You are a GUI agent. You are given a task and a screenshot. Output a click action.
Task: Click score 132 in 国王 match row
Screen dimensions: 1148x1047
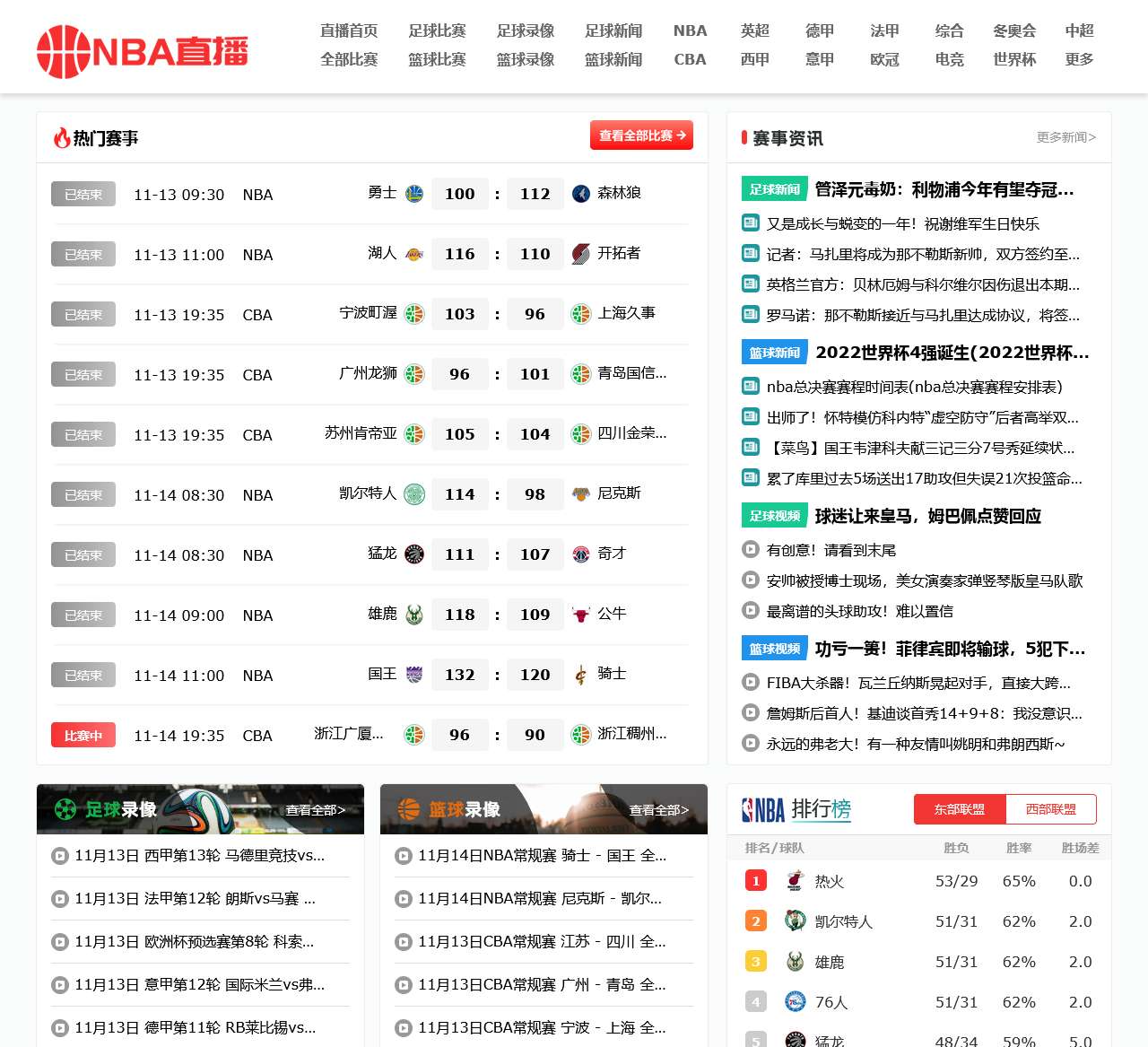[x=460, y=675]
